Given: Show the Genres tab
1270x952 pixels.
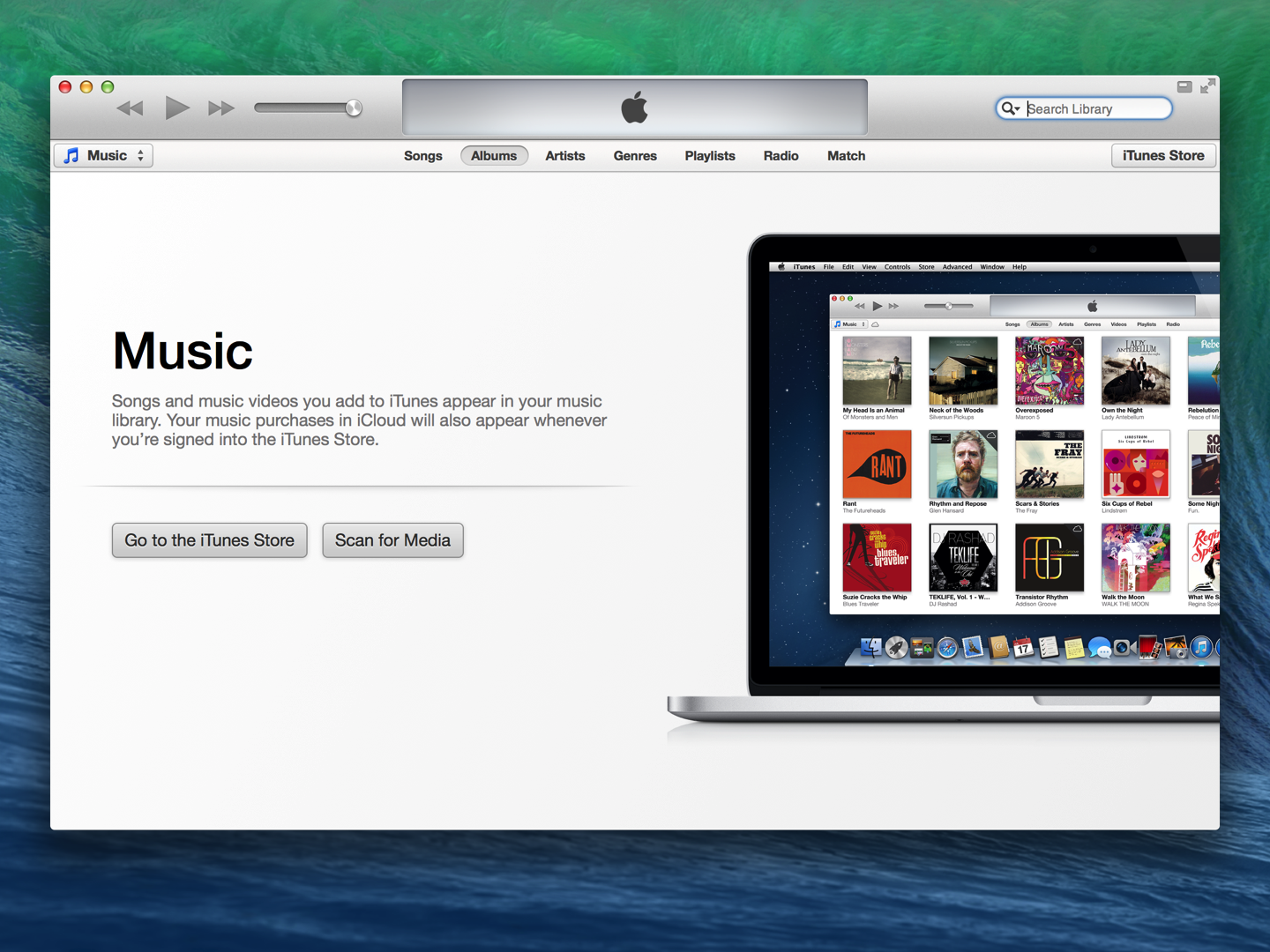Looking at the screenshot, I should (x=635, y=156).
